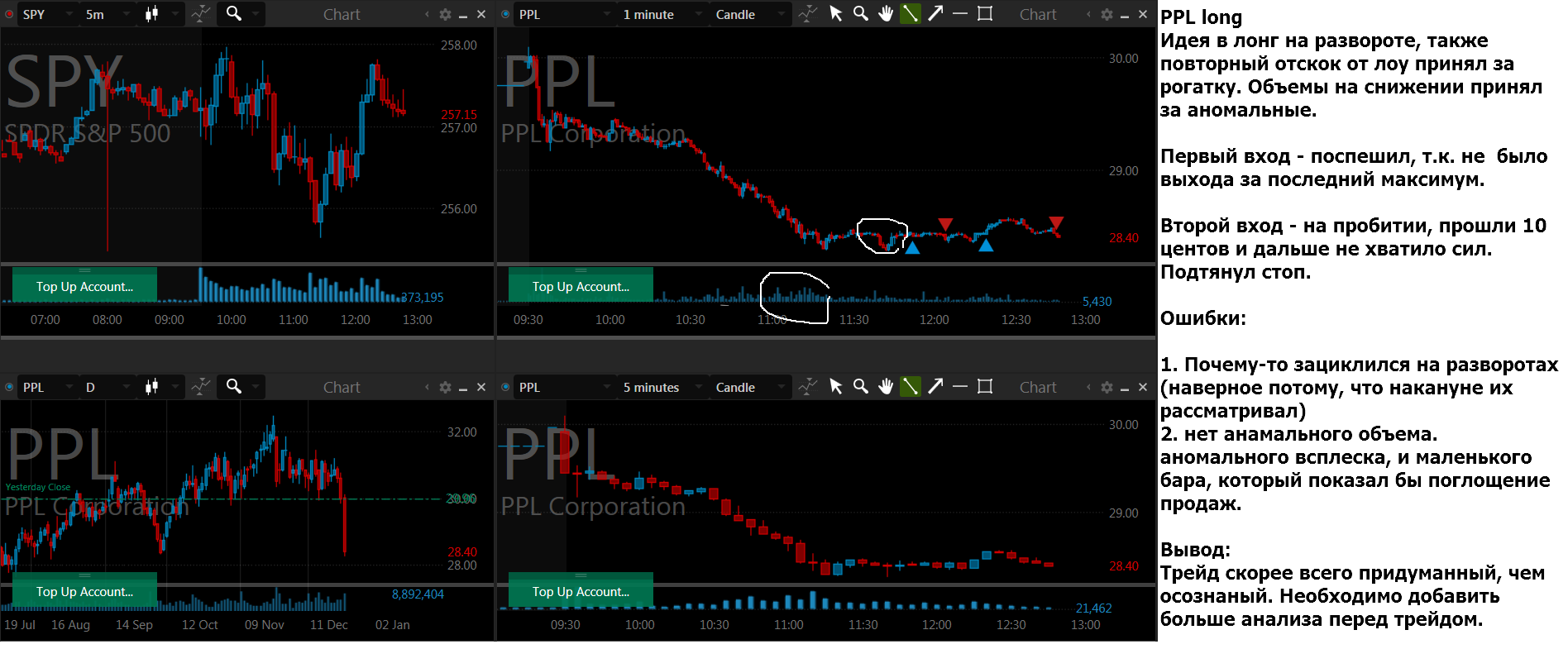Open Candle type dropdown on PPL 1 minute chart
The height and width of the screenshot is (649, 1568).
(749, 14)
